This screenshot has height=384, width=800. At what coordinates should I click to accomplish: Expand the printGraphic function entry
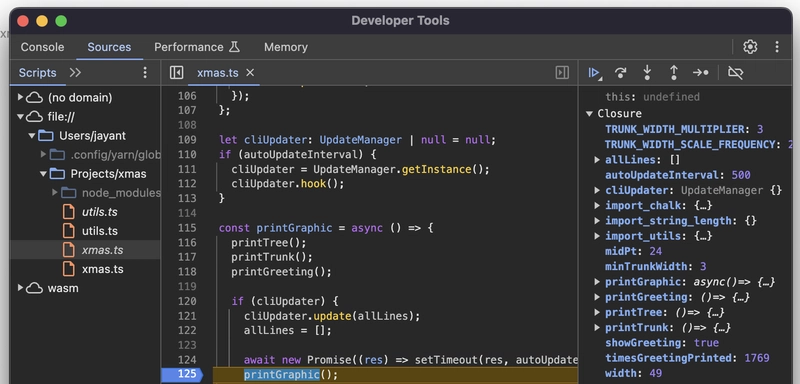(x=597, y=281)
